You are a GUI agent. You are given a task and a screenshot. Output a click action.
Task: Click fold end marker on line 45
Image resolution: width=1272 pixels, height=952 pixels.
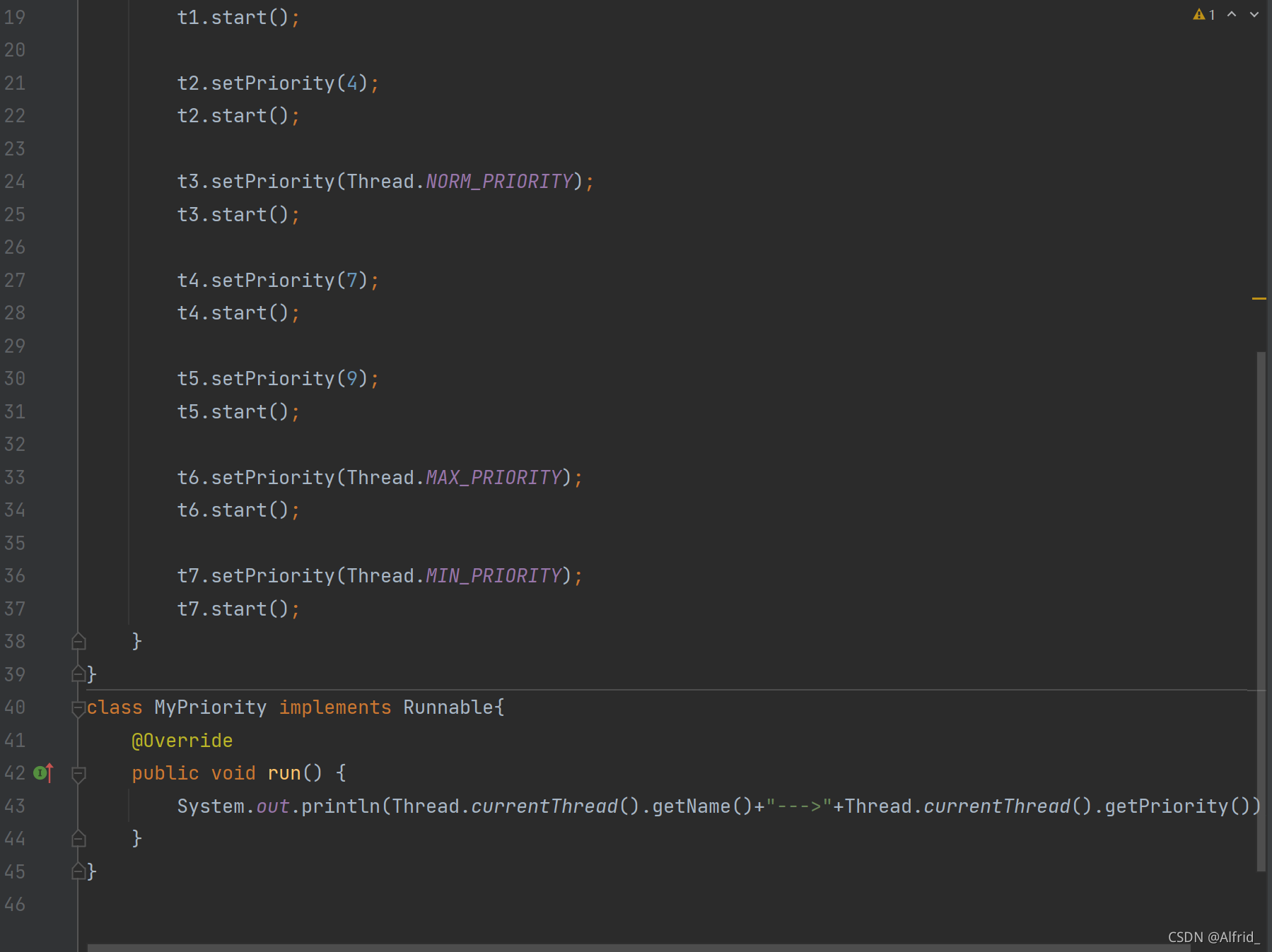click(x=78, y=871)
